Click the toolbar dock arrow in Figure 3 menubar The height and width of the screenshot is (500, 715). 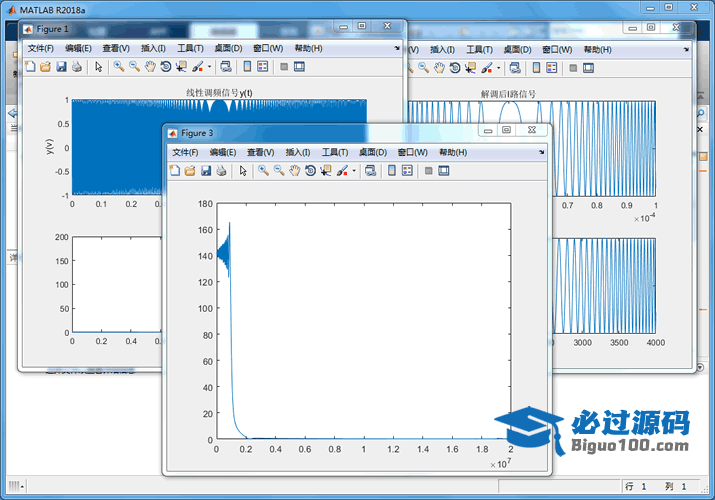pyautogui.click(x=542, y=152)
